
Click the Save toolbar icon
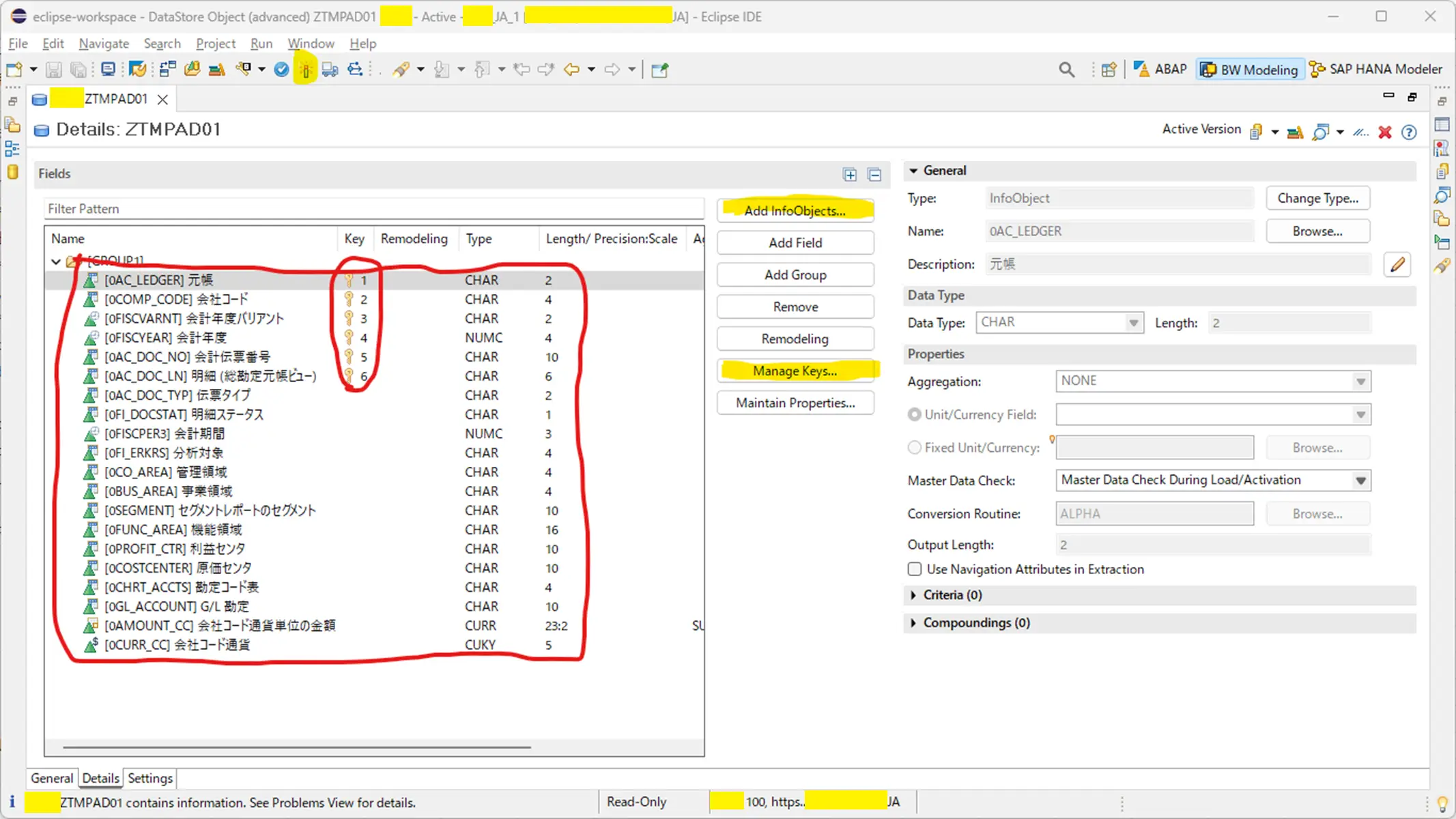point(54,70)
